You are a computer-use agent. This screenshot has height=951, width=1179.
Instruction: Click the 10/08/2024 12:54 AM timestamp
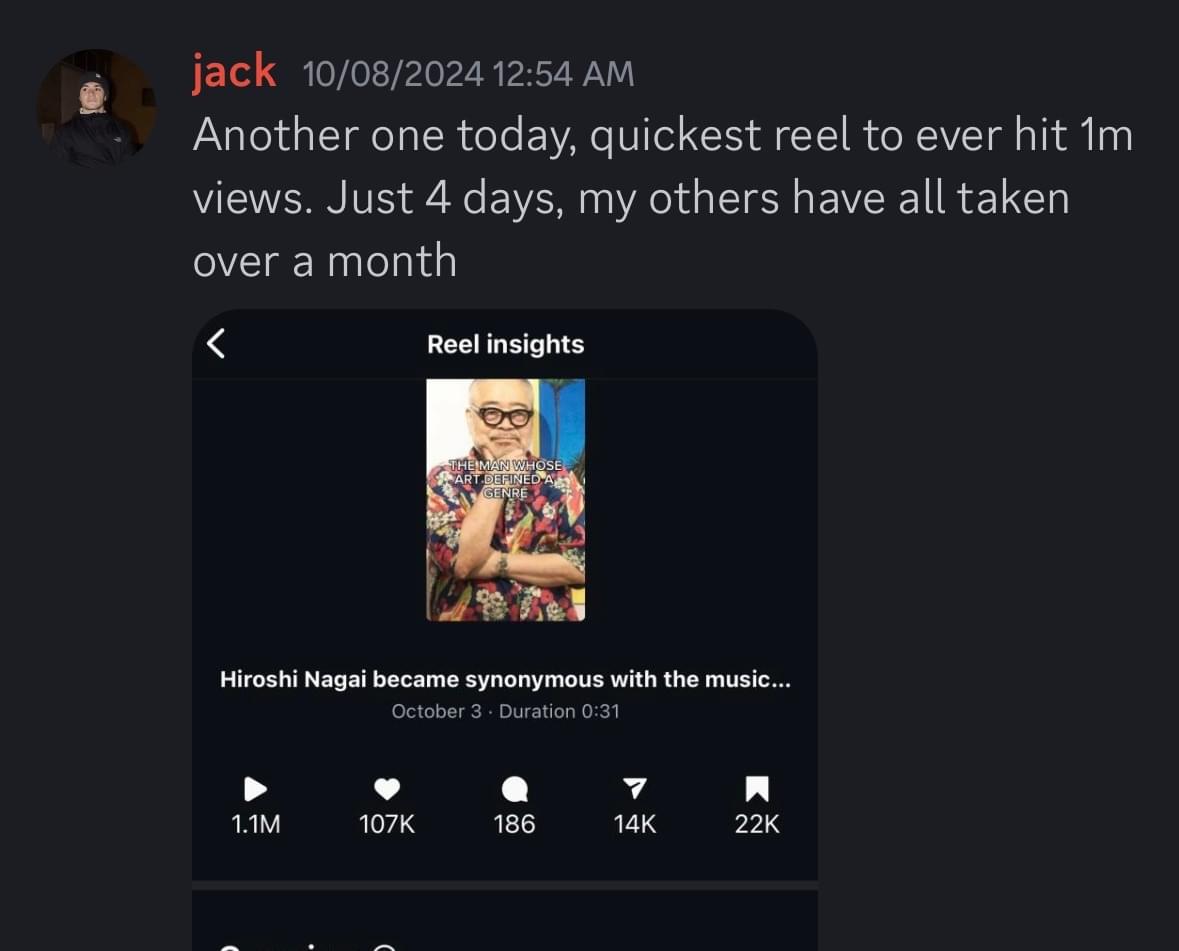(x=468, y=74)
